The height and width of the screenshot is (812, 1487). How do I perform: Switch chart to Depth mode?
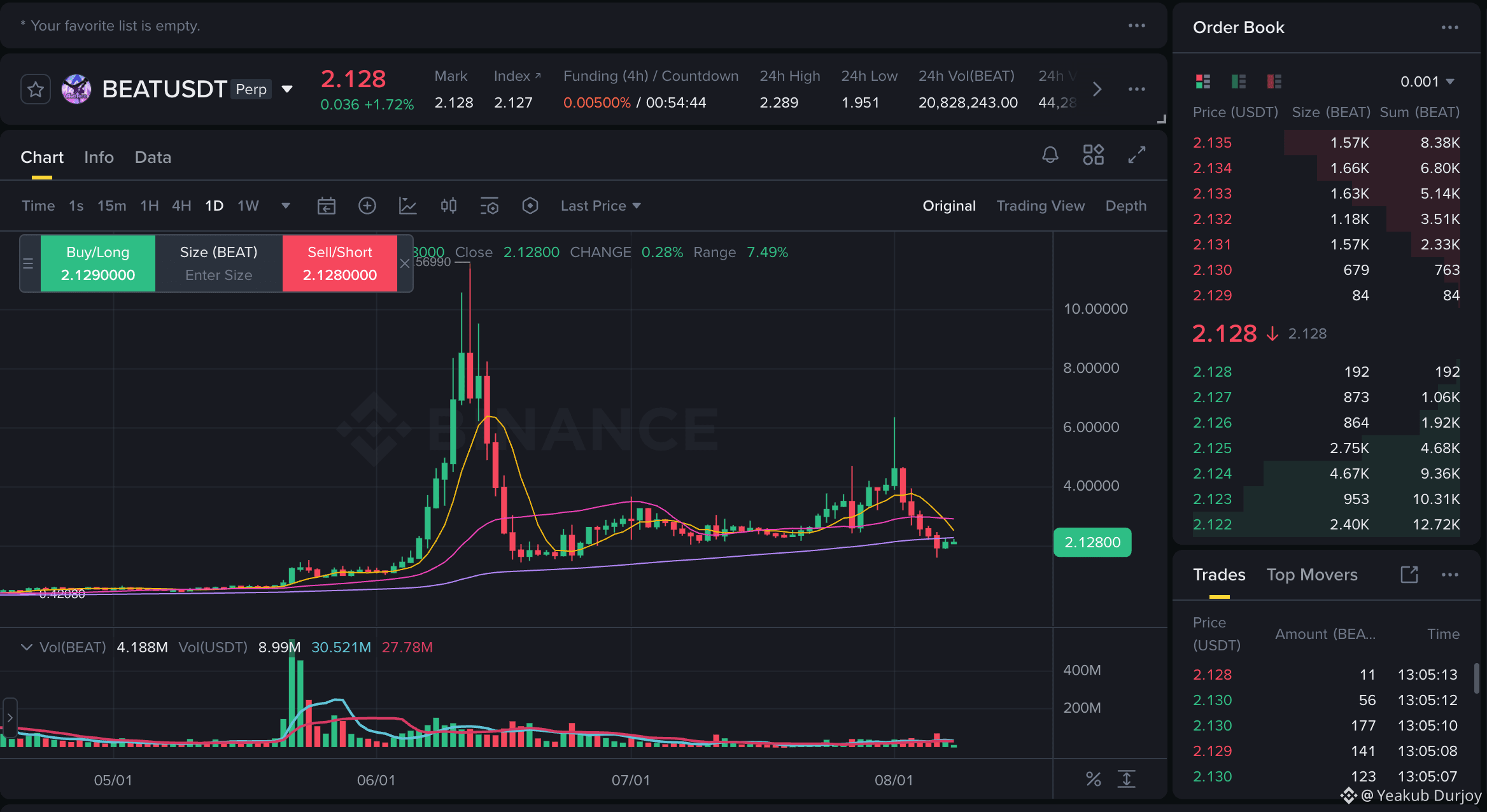(1126, 206)
